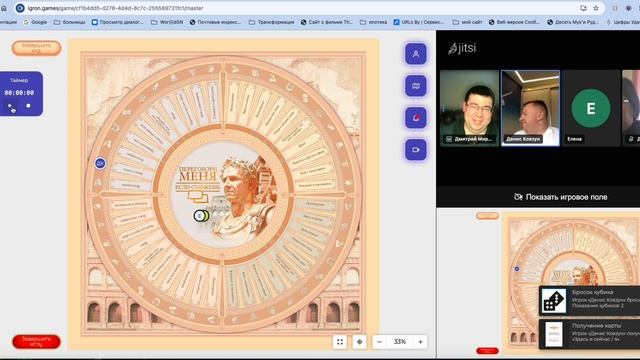Click the dice tokens in board center

pyautogui.click(x=201, y=216)
